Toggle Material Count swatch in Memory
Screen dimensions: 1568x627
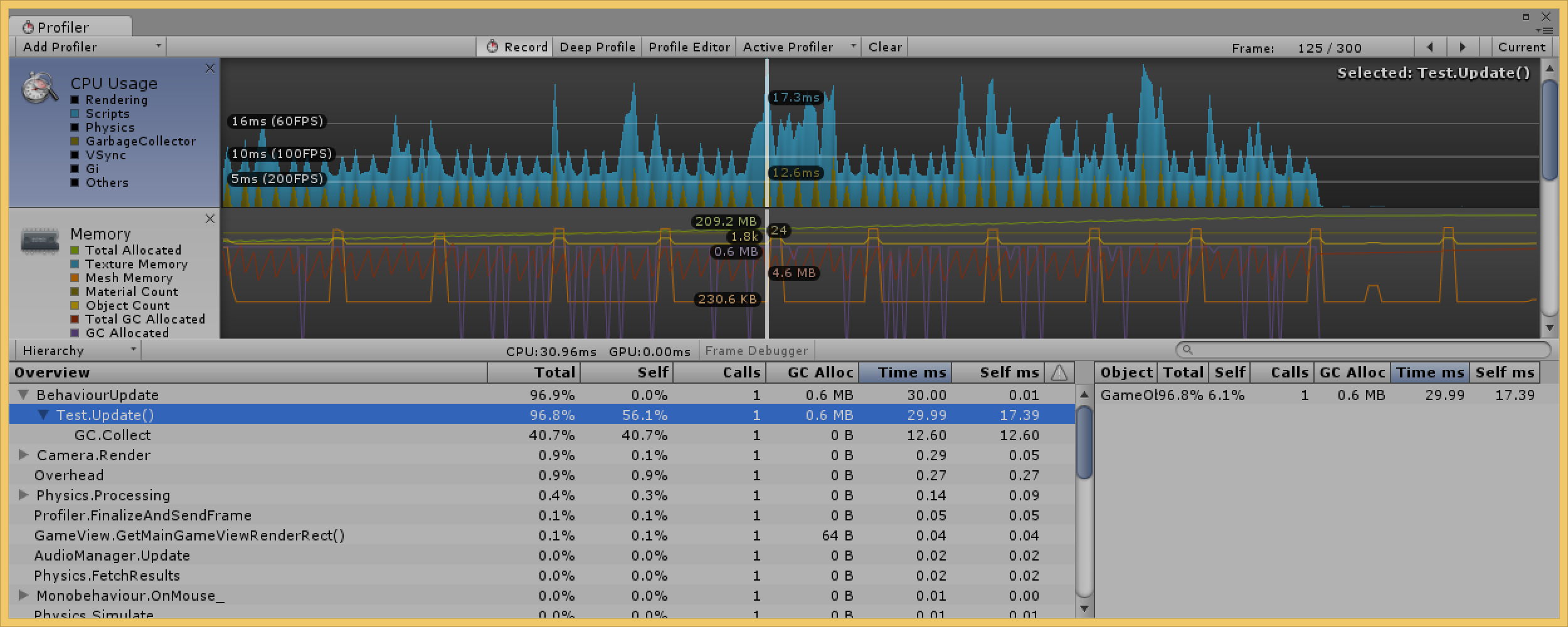(75, 292)
